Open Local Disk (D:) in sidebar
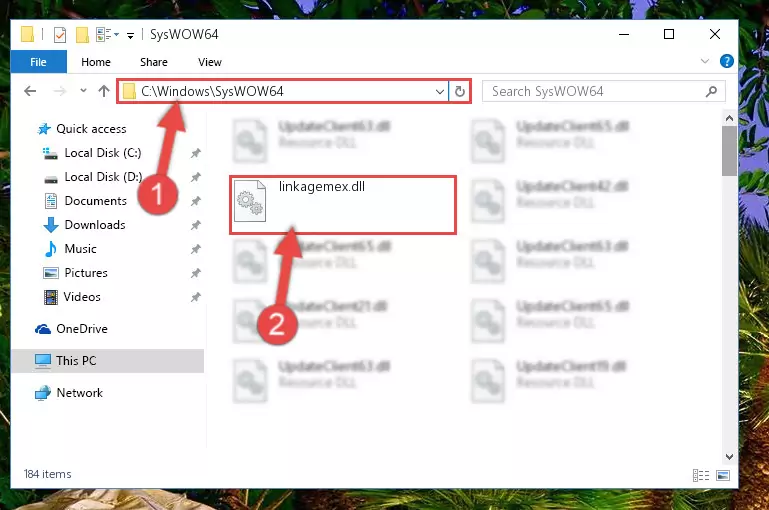This screenshot has height=510, width=769. (x=103, y=177)
